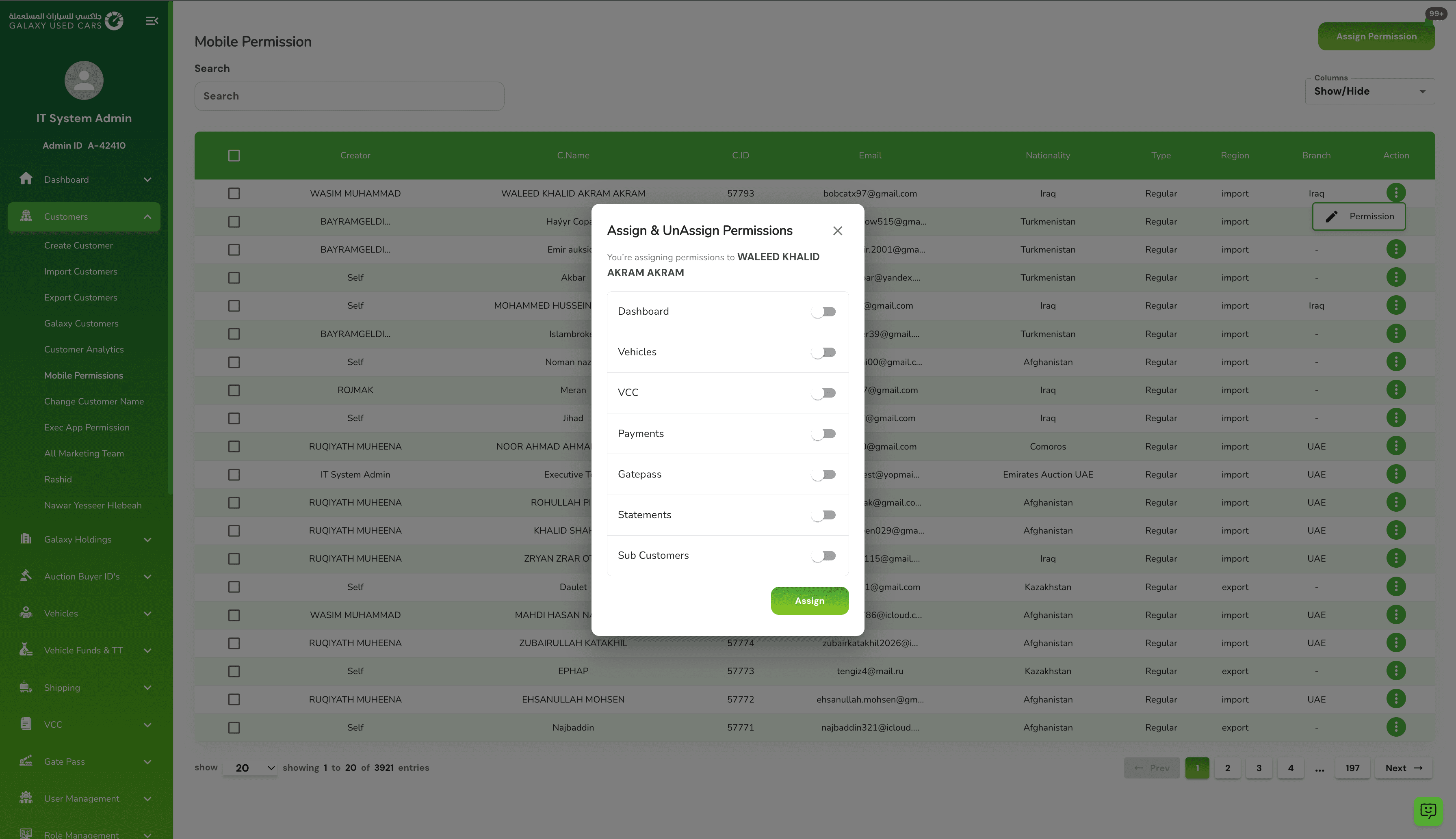The width and height of the screenshot is (1456, 839).
Task: Open action menu for Daulet row
Action: click(x=1396, y=586)
